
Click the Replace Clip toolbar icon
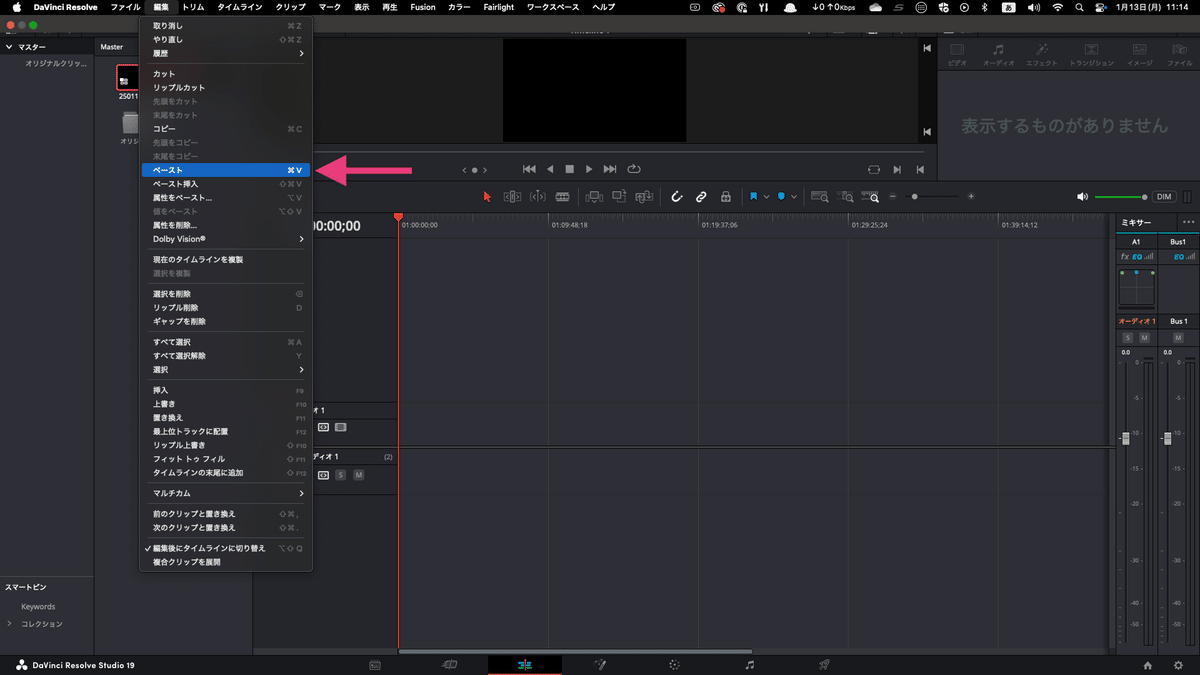[643, 197]
